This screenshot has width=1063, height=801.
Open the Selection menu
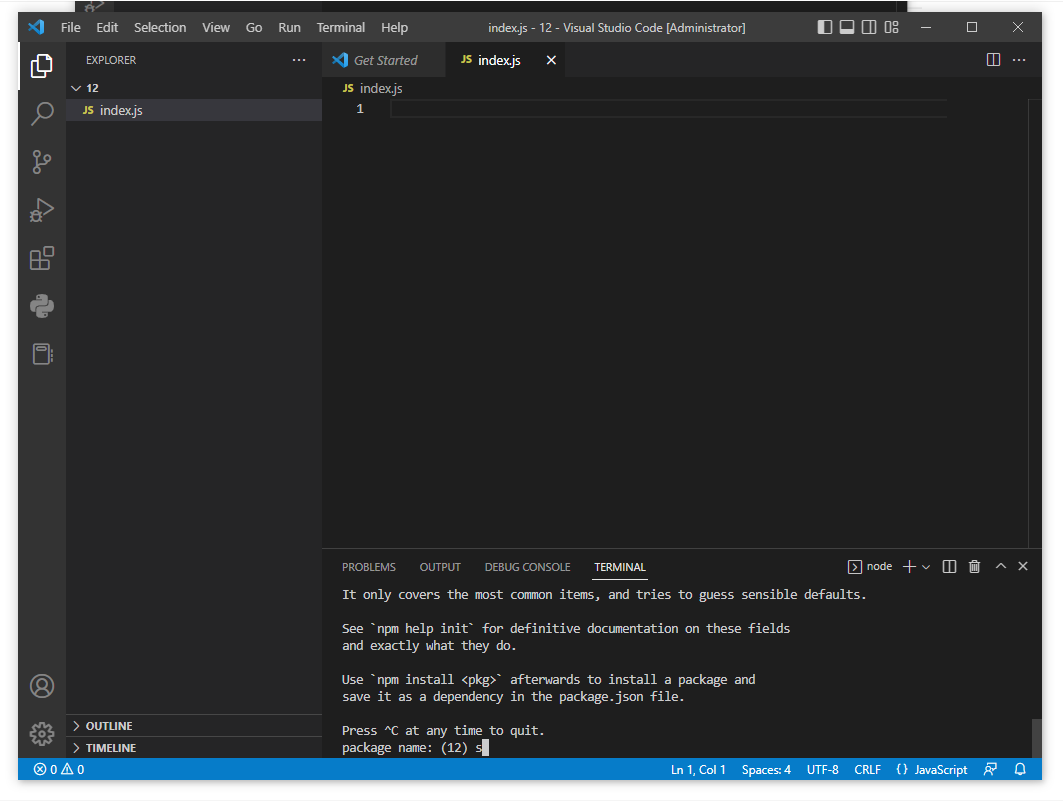[x=160, y=27]
